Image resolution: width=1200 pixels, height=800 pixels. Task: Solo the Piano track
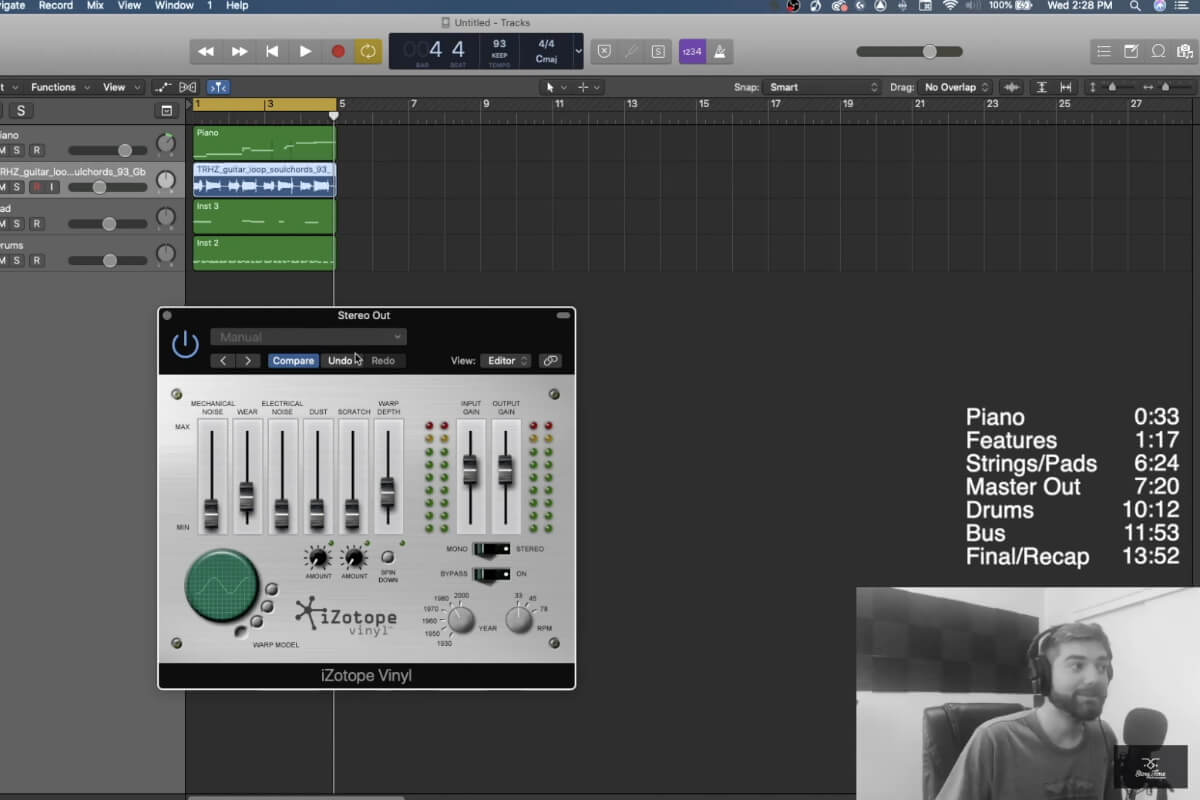18,150
